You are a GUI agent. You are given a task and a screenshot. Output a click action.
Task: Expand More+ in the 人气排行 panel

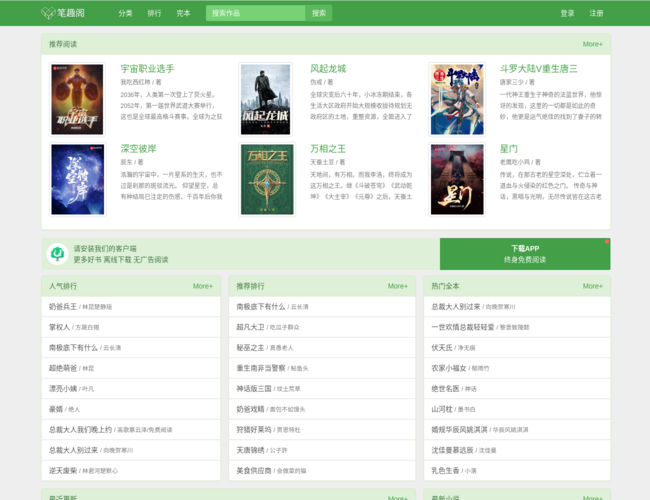coord(203,286)
